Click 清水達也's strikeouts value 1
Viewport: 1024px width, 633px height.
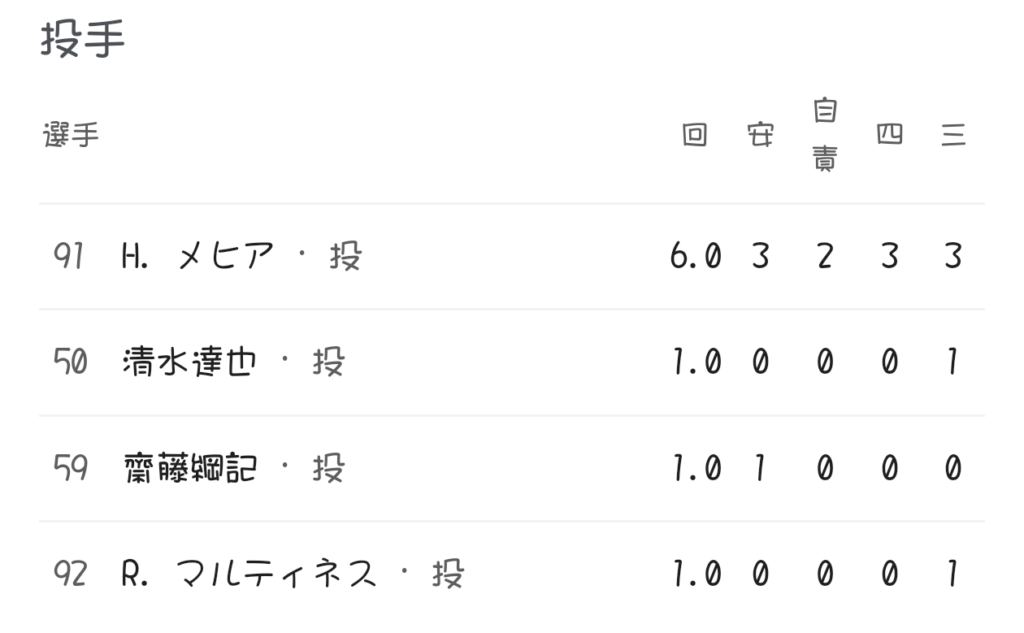click(953, 362)
